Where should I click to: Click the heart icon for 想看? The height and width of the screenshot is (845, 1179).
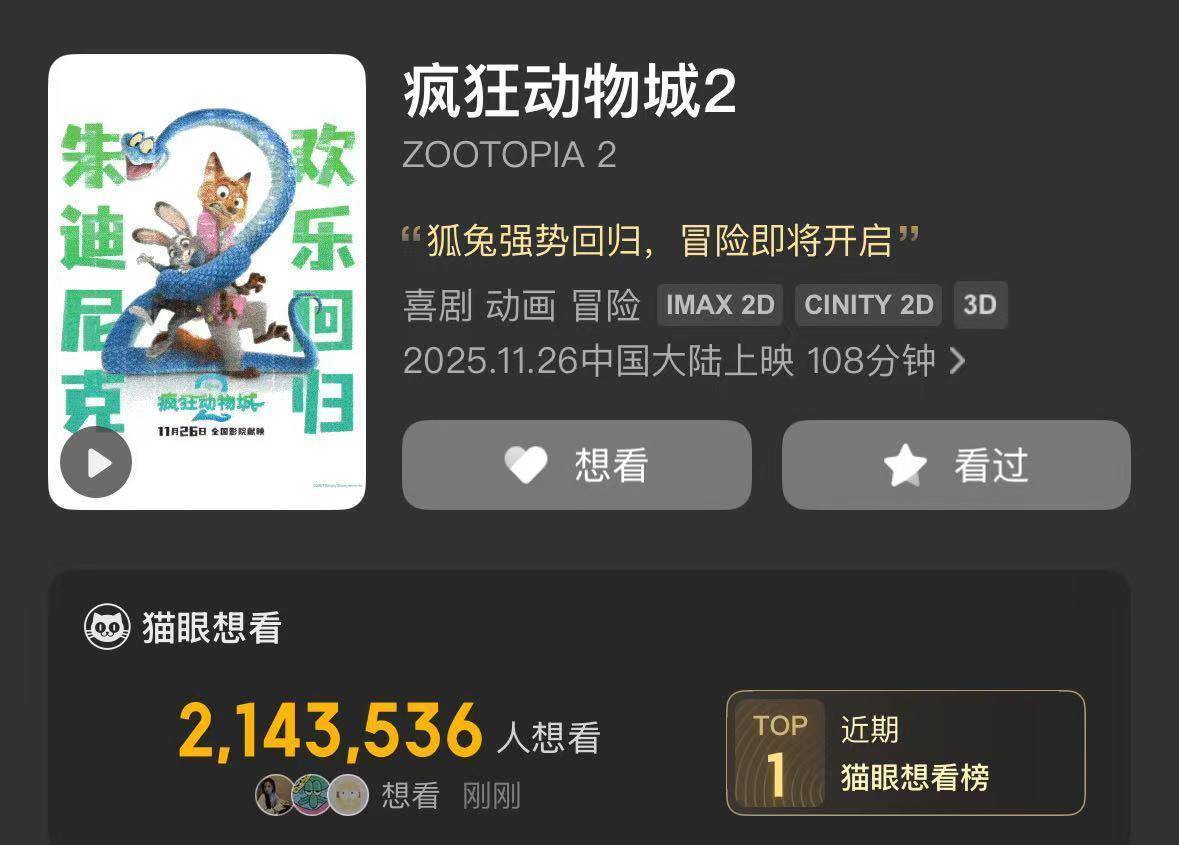click(526, 465)
